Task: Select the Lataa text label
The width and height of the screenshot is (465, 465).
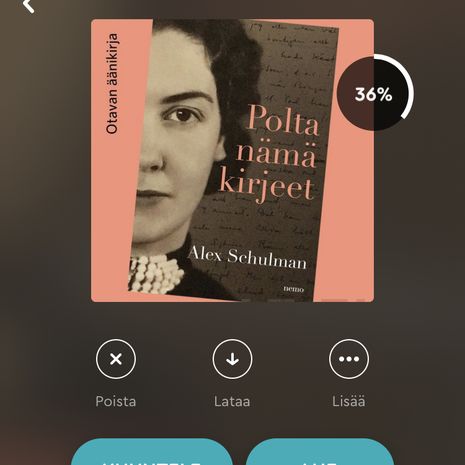Action: (232, 401)
